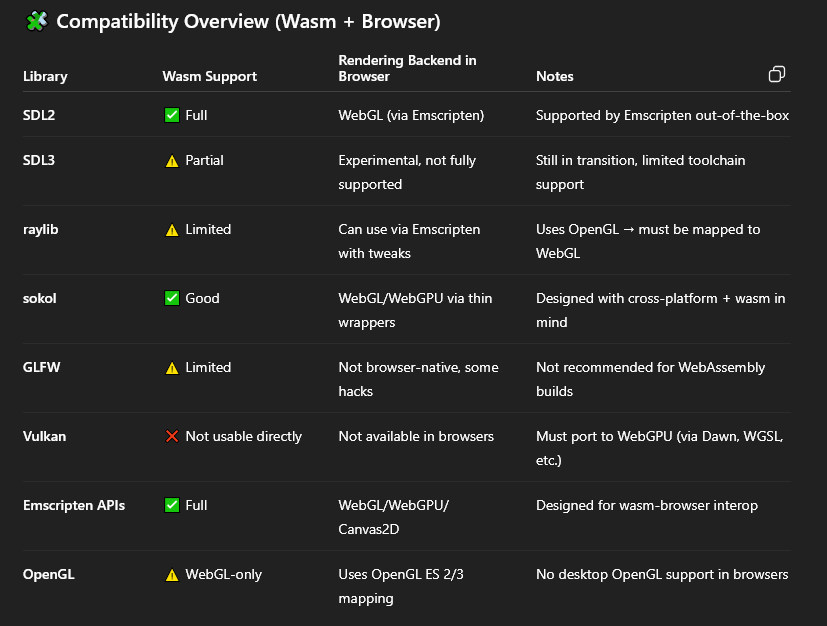Image resolution: width=827 pixels, height=626 pixels.
Task: Click the green checkmark for Emscripten APIs
Action: tap(172, 505)
